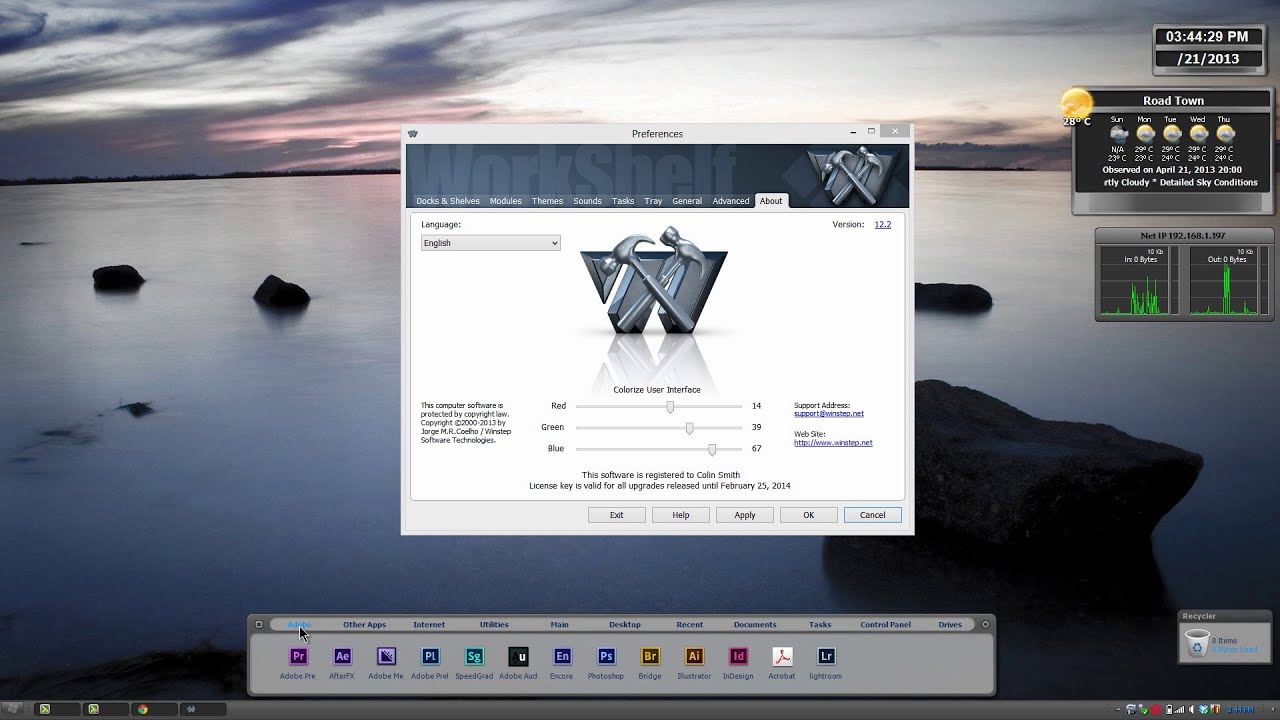The image size is (1280, 720).
Task: Open the Control Panel shelf tab
Action: pos(886,625)
